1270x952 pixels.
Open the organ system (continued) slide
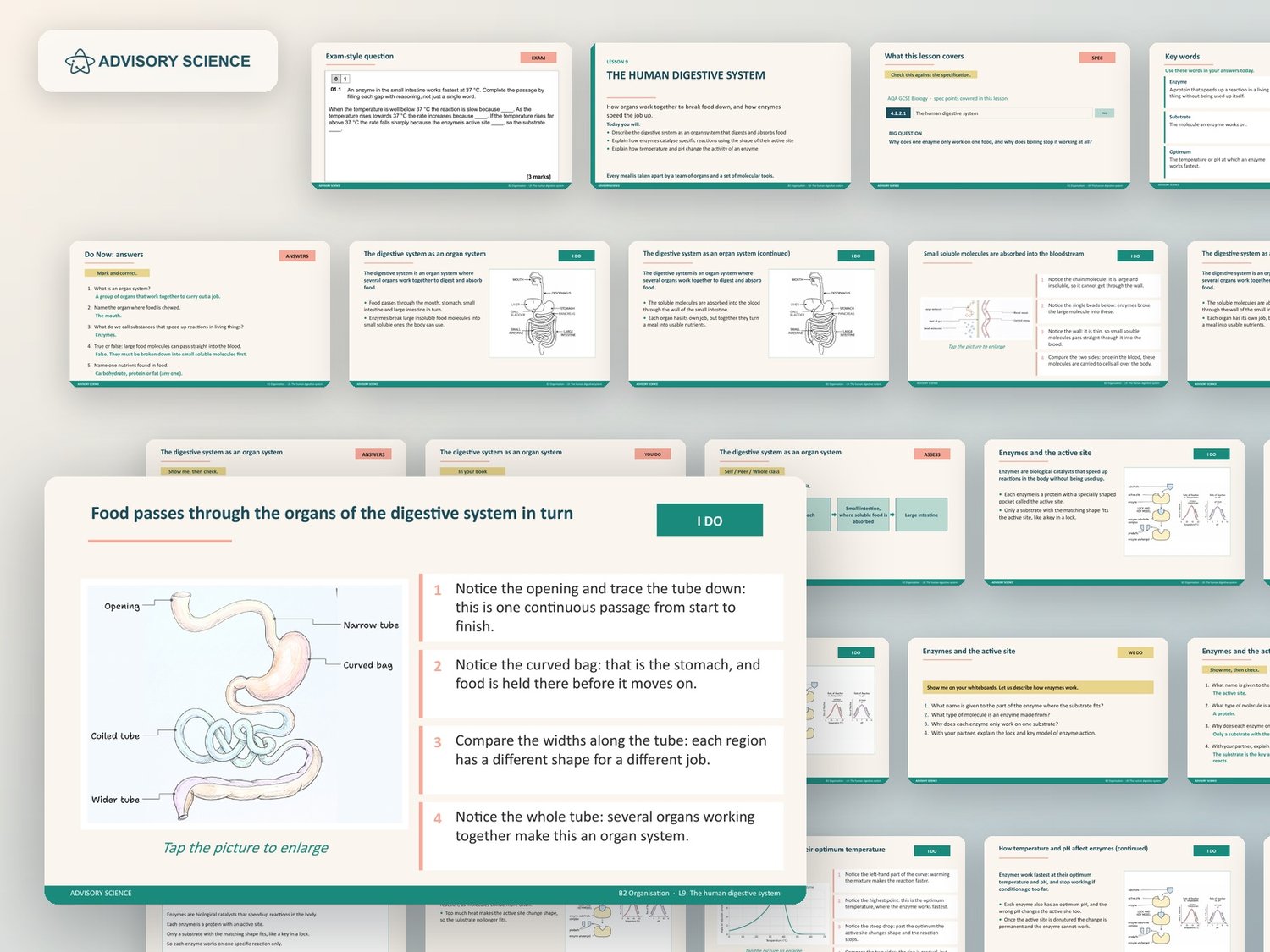pyautogui.click(x=759, y=315)
